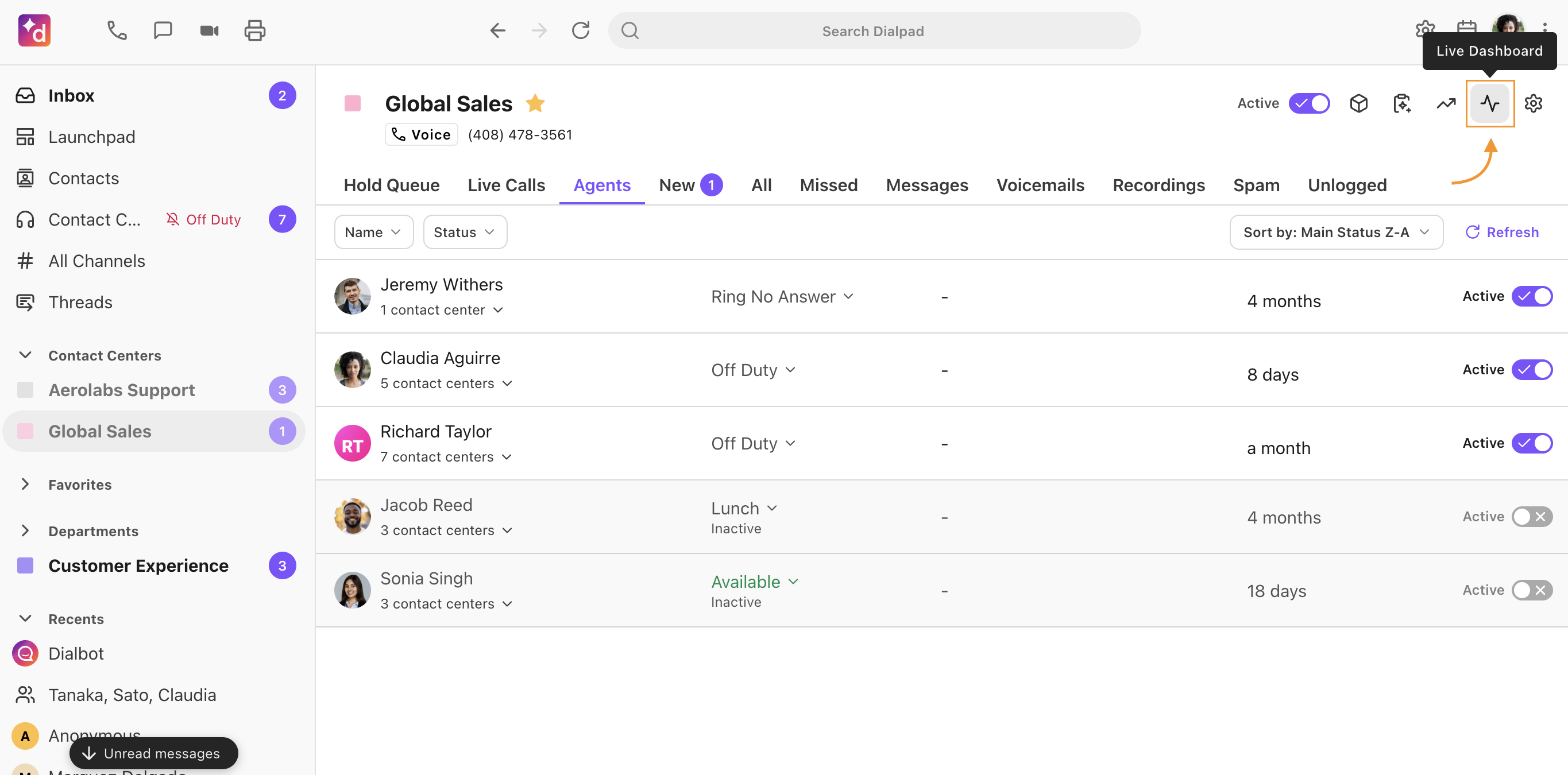
Task: Click the pink Global Sales color swatch
Action: 353,103
